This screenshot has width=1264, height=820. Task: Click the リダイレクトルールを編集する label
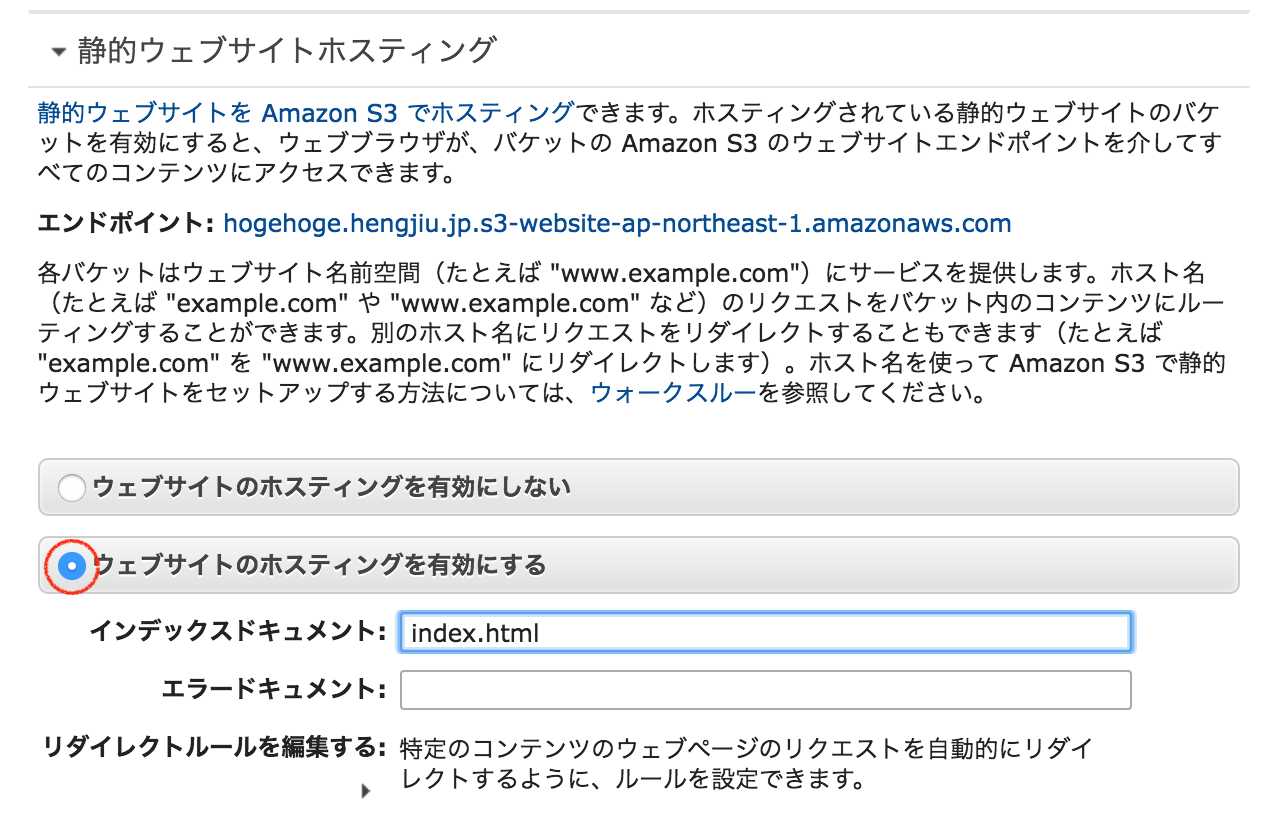click(214, 747)
